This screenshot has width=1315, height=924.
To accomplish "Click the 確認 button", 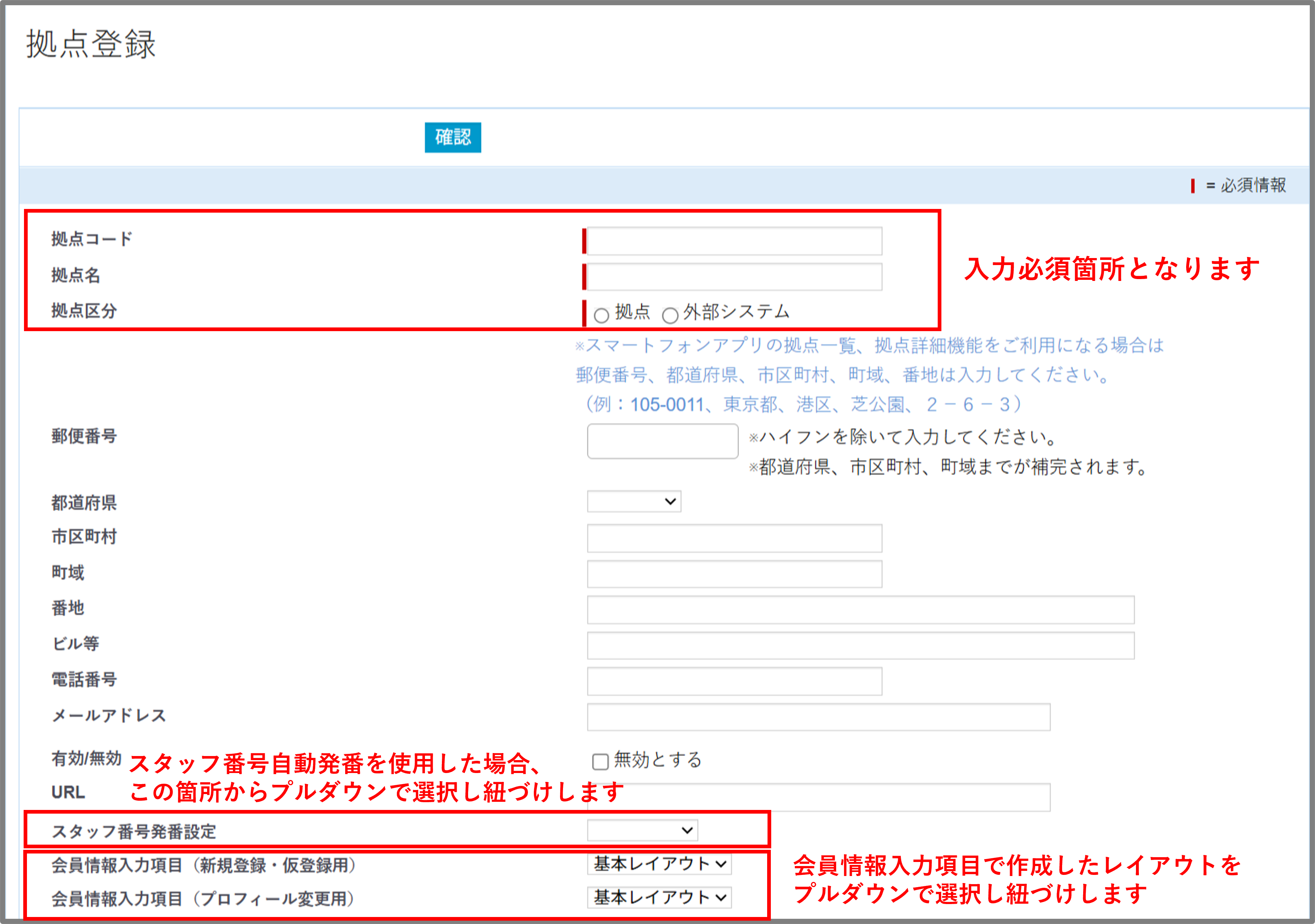I will [x=453, y=137].
